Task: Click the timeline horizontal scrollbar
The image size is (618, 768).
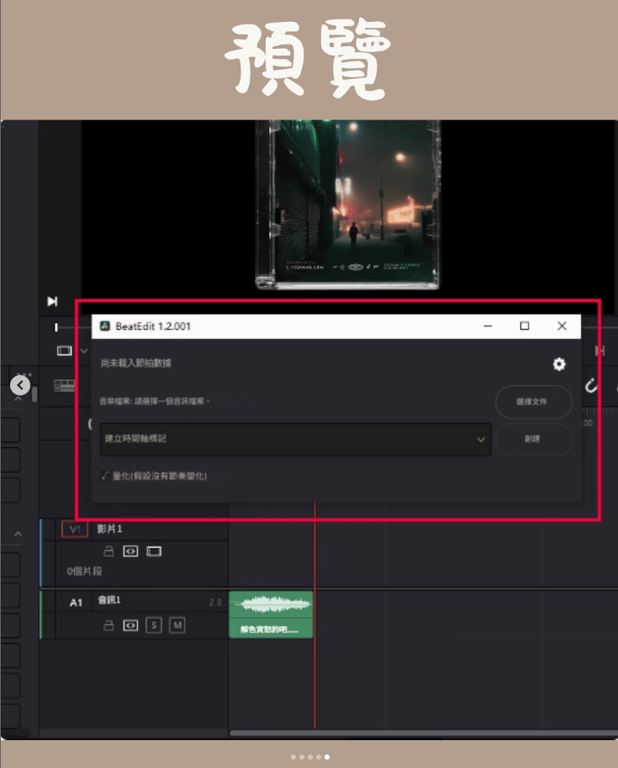Action: [424, 733]
